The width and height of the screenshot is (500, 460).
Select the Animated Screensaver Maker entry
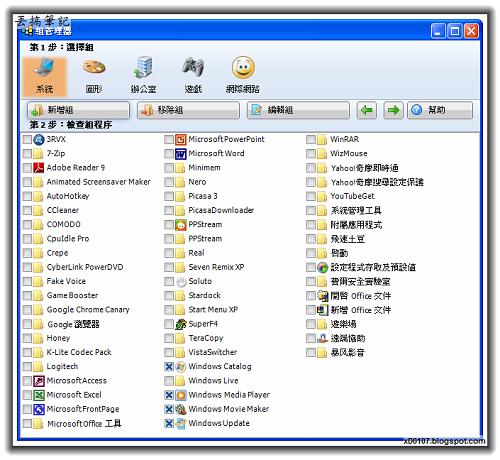(99, 182)
